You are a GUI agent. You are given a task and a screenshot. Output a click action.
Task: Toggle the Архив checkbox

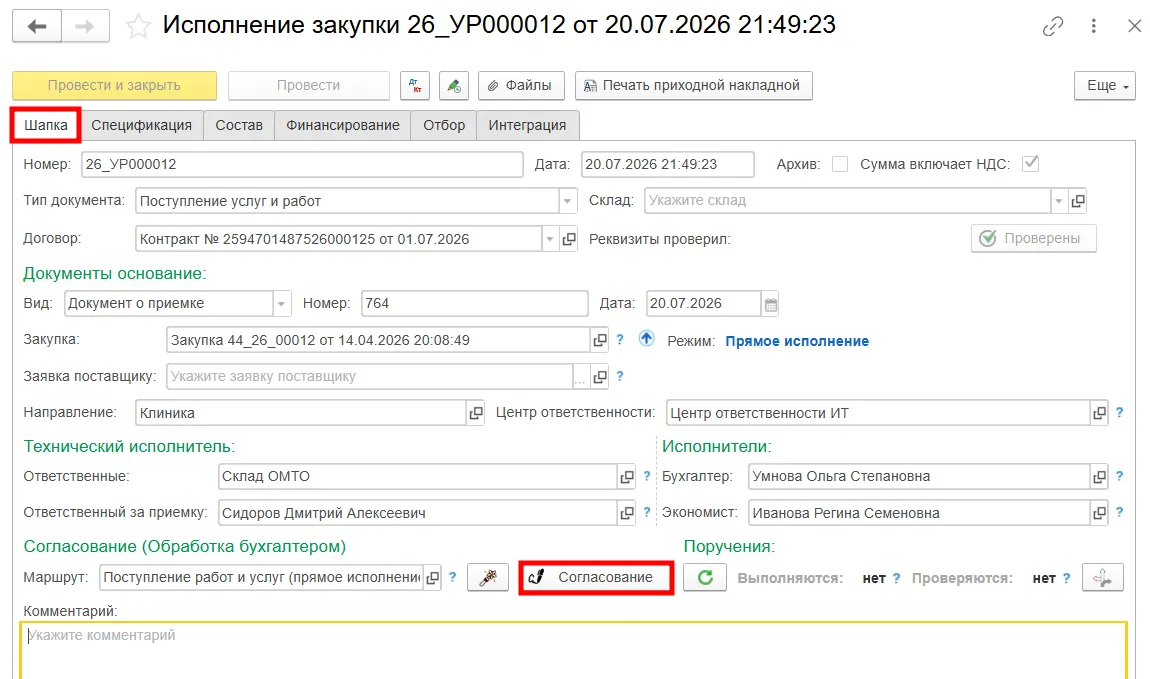click(x=840, y=164)
